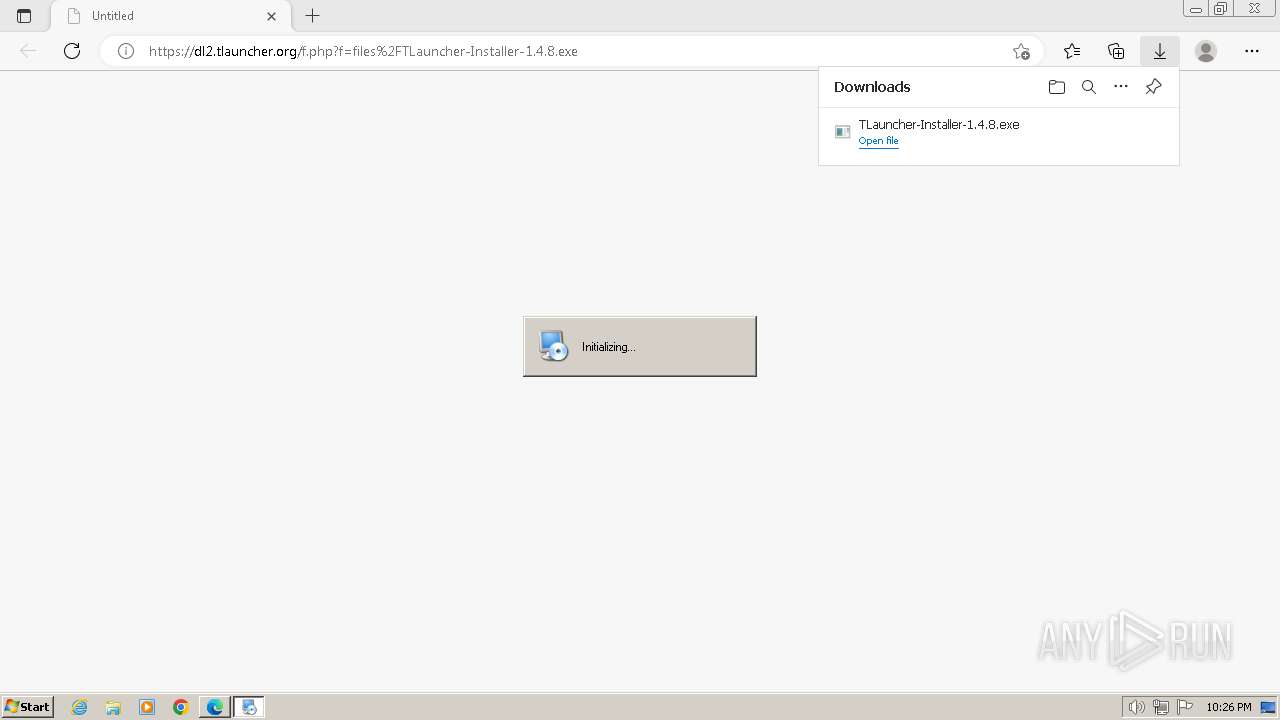
Task: Toggle the Downloads toolbar button
Action: pyautogui.click(x=1160, y=51)
